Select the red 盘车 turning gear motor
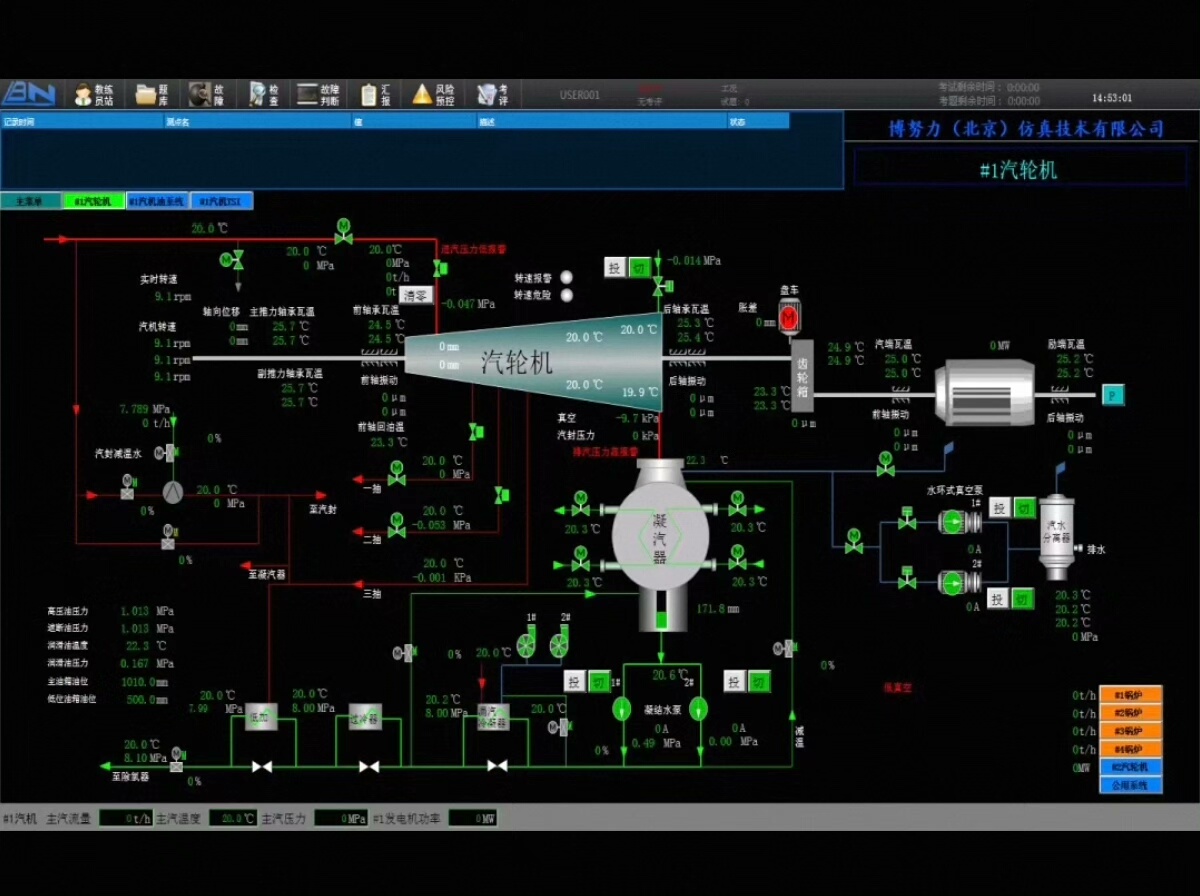 789,317
